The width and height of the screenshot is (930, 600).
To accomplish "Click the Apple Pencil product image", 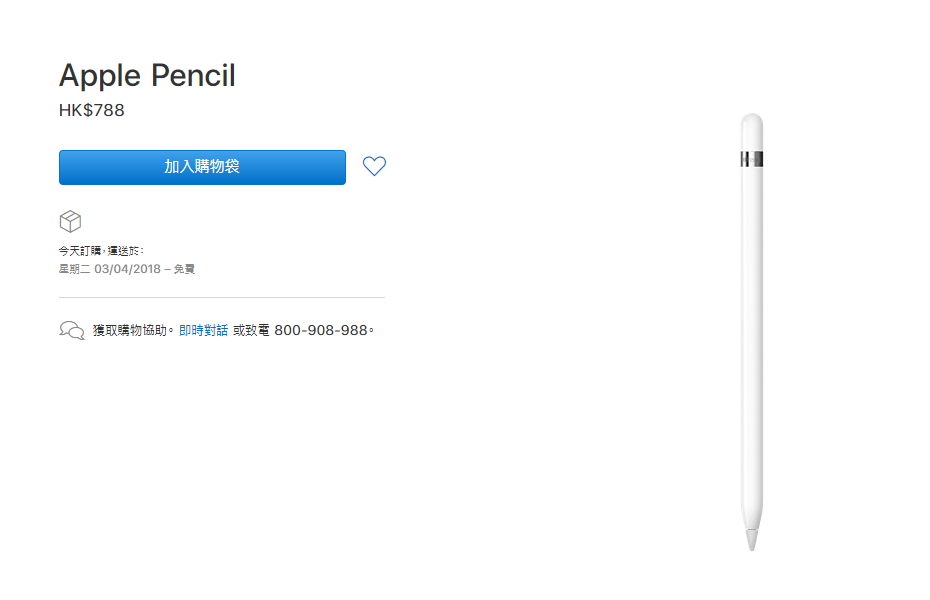I will click(751, 332).
